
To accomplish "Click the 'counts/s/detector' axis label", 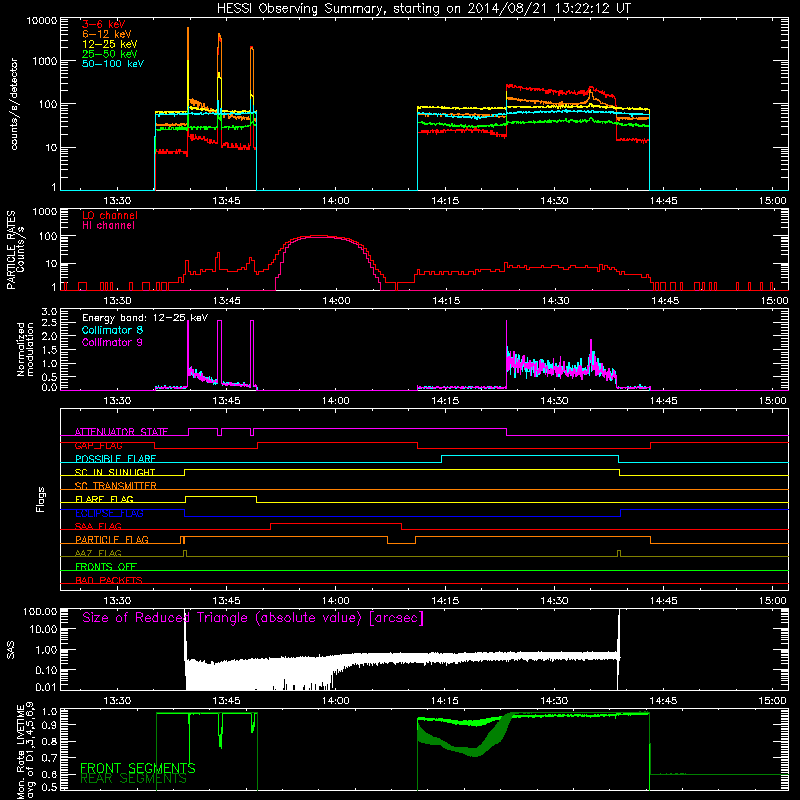I will click(14, 104).
